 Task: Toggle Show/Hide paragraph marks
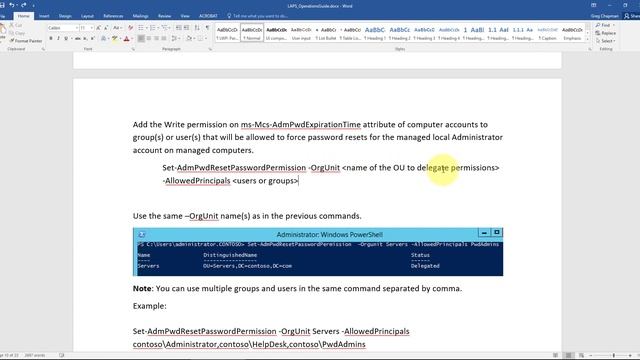(x=207, y=28)
